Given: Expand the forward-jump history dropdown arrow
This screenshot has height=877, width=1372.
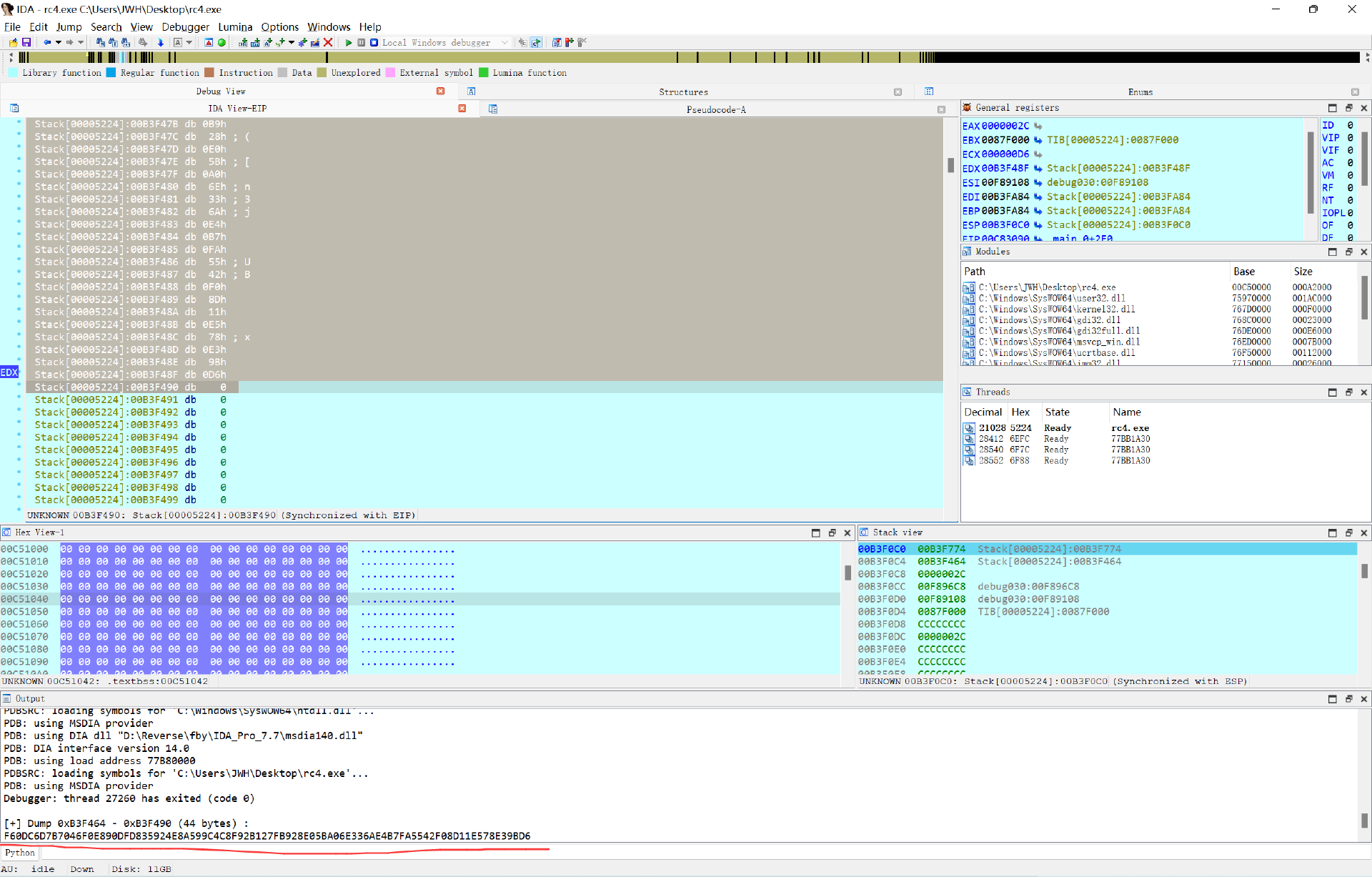Looking at the screenshot, I should point(81,43).
